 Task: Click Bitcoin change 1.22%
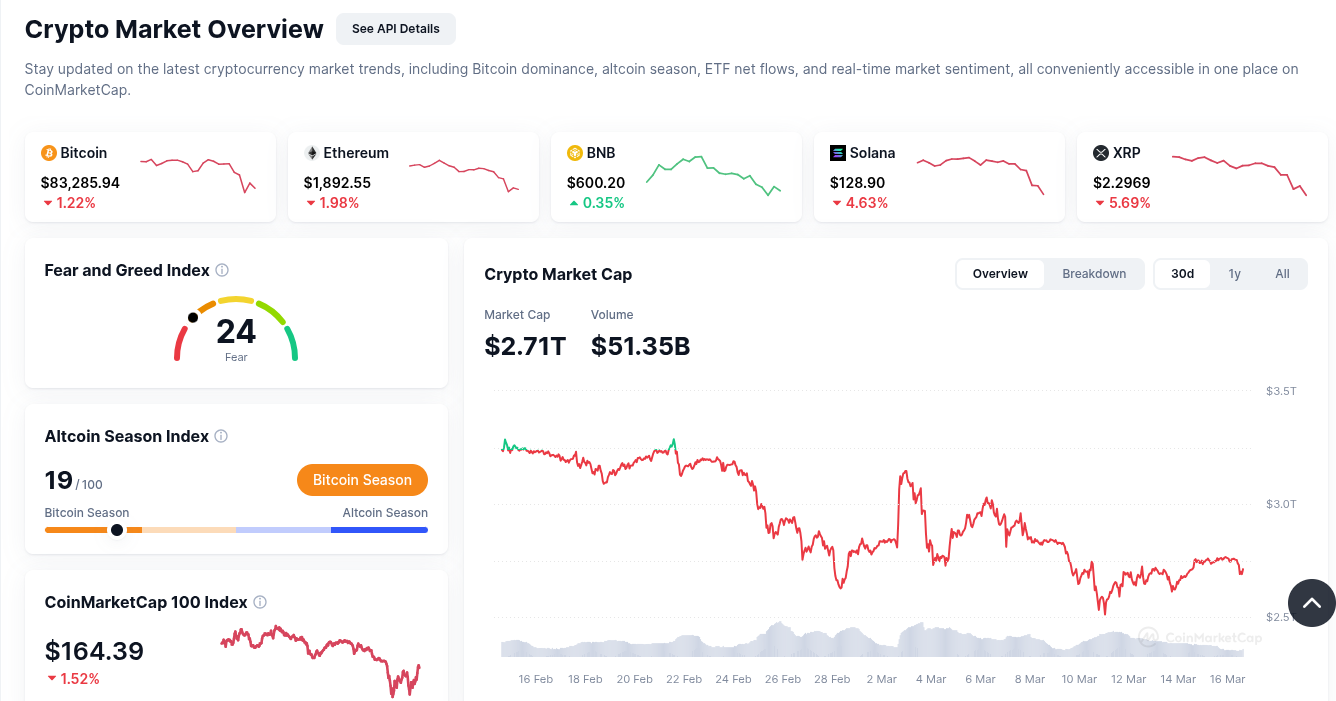[x=68, y=203]
